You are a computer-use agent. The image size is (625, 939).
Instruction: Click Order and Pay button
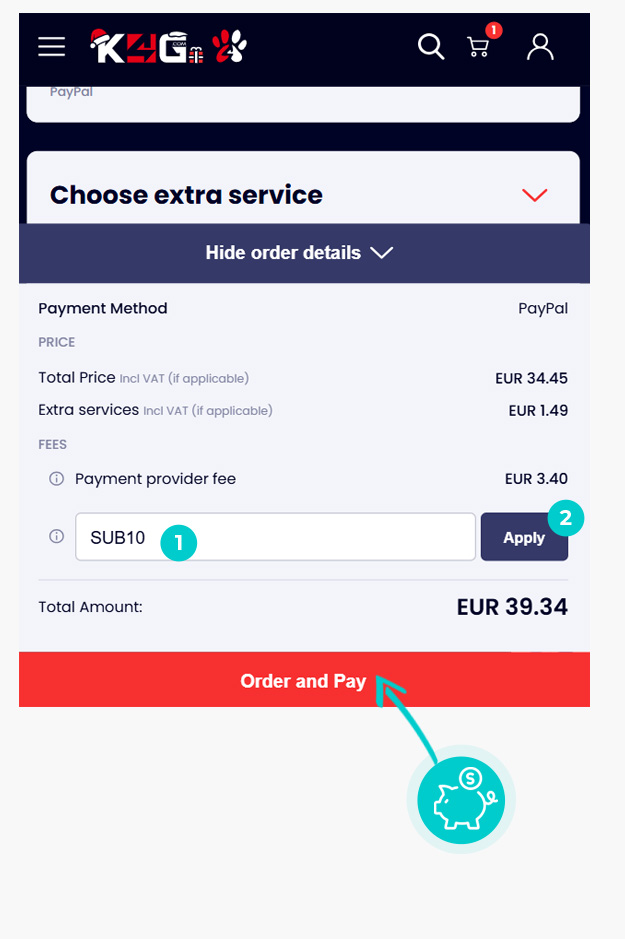coord(304,680)
